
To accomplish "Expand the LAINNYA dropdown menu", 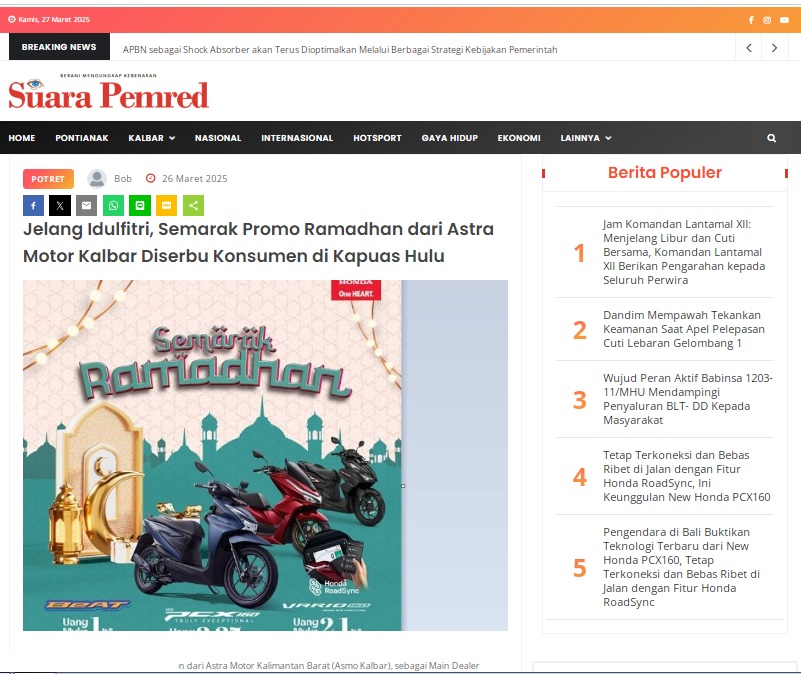I will pyautogui.click(x=586, y=138).
